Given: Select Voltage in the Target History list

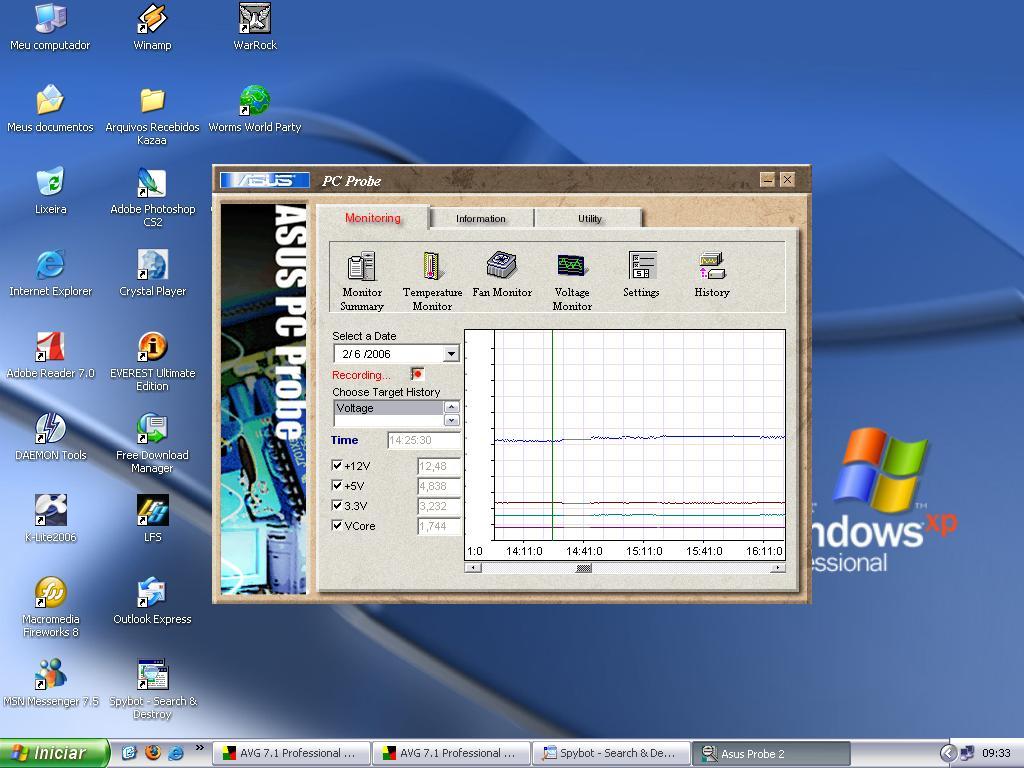Looking at the screenshot, I should pos(388,408).
